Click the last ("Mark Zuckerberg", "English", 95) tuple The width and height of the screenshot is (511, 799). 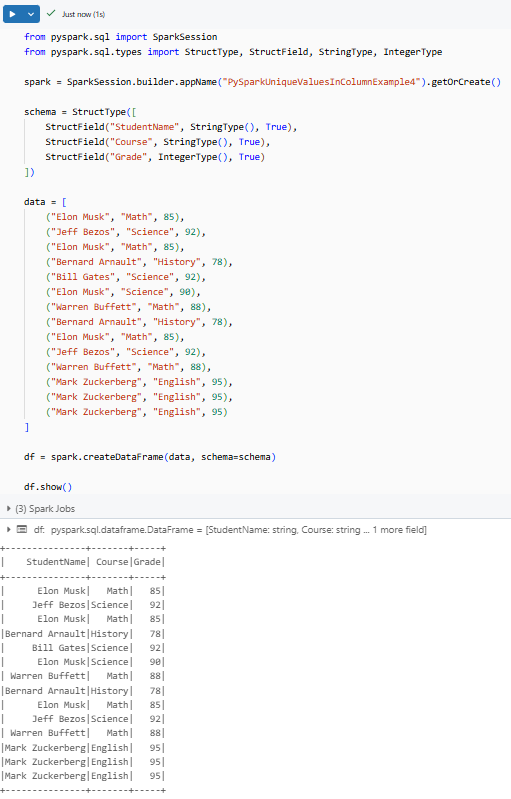pos(137,412)
